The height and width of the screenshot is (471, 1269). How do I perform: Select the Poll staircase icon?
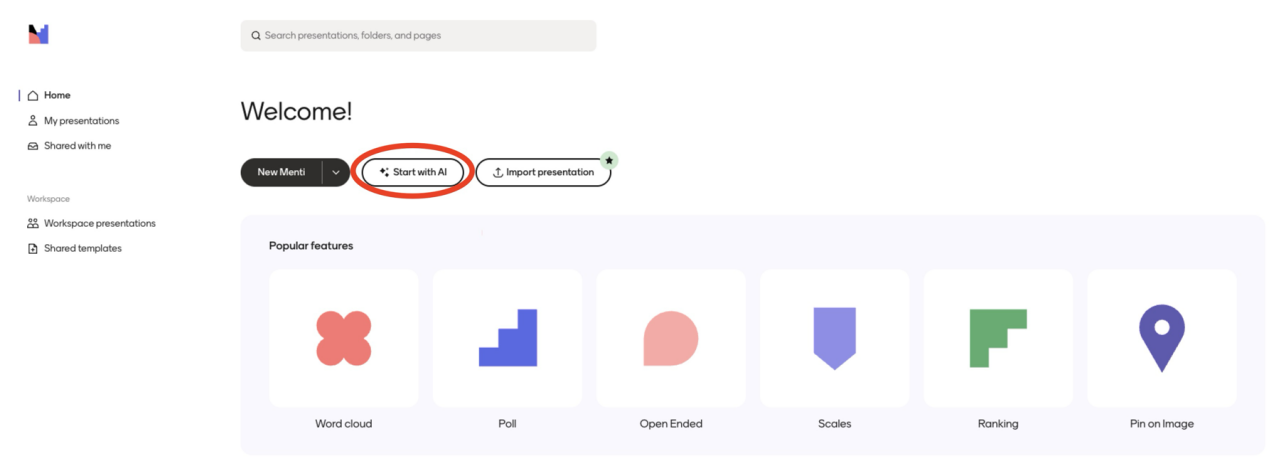point(507,338)
